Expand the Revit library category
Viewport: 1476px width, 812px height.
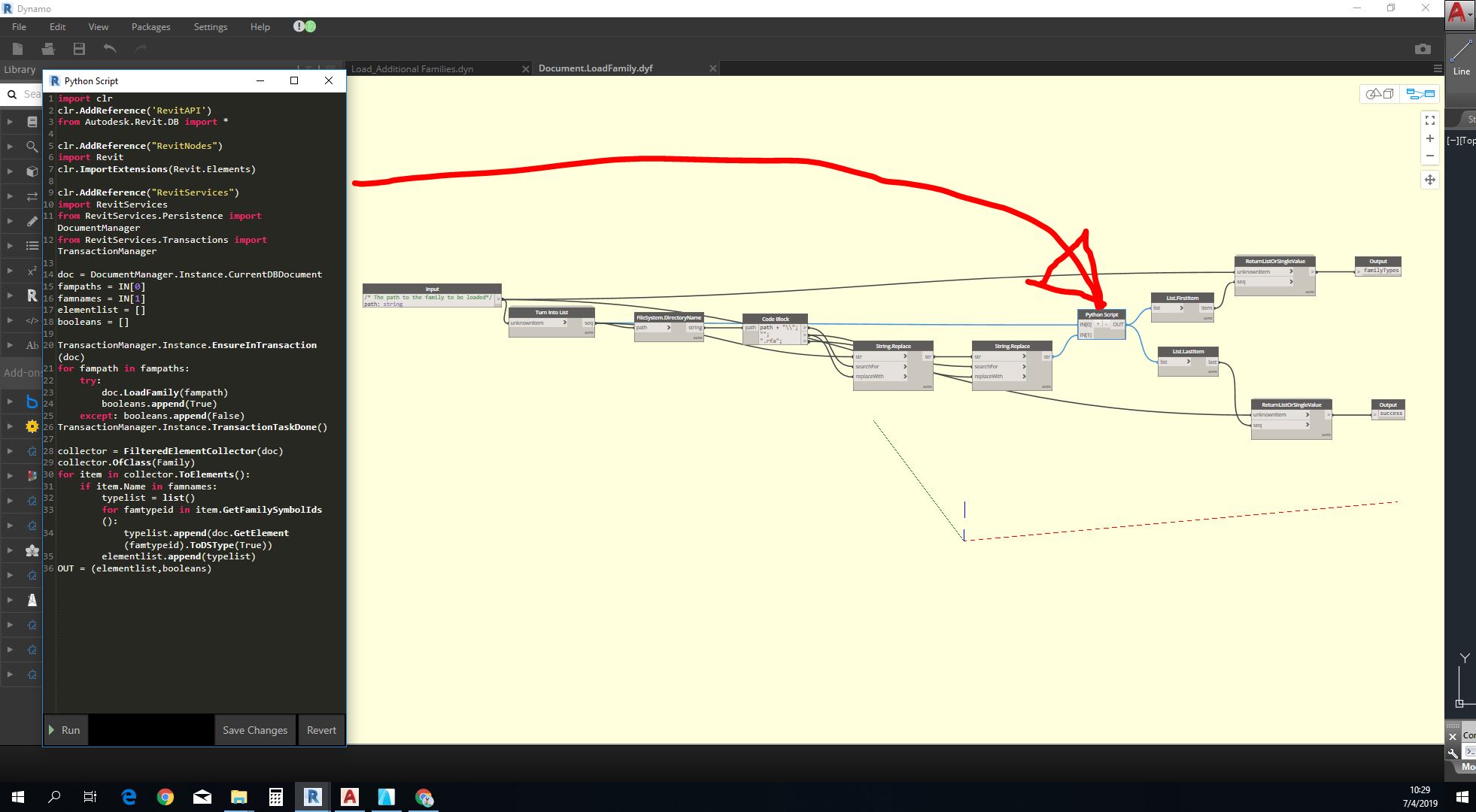(x=11, y=295)
